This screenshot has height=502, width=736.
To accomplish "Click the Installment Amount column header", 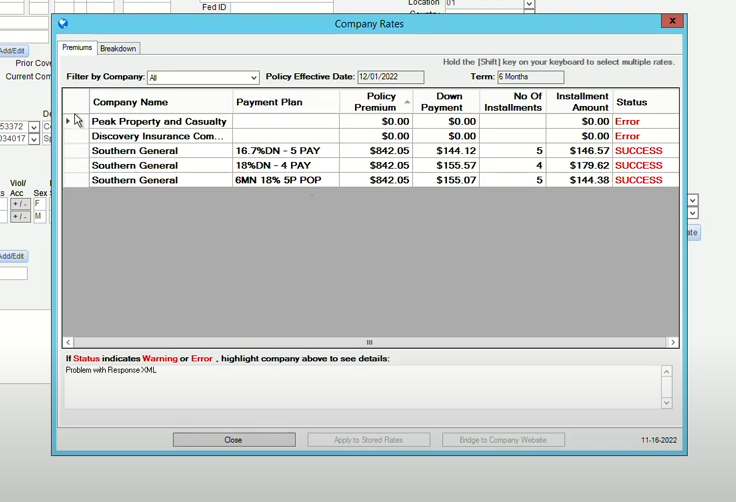I will (x=579, y=102).
